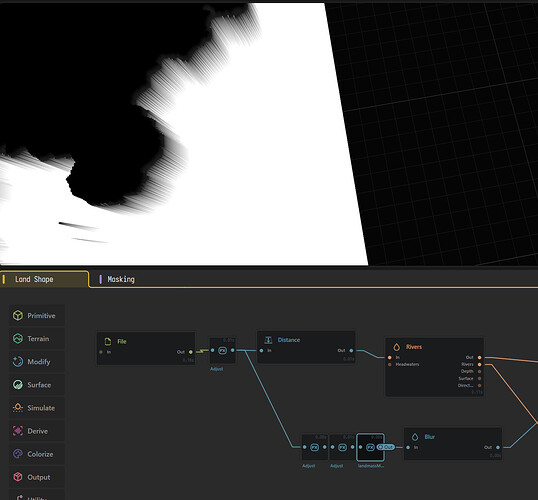The height and width of the screenshot is (500, 538).
Task: Click the Blur node's In port
Action: 408,447
